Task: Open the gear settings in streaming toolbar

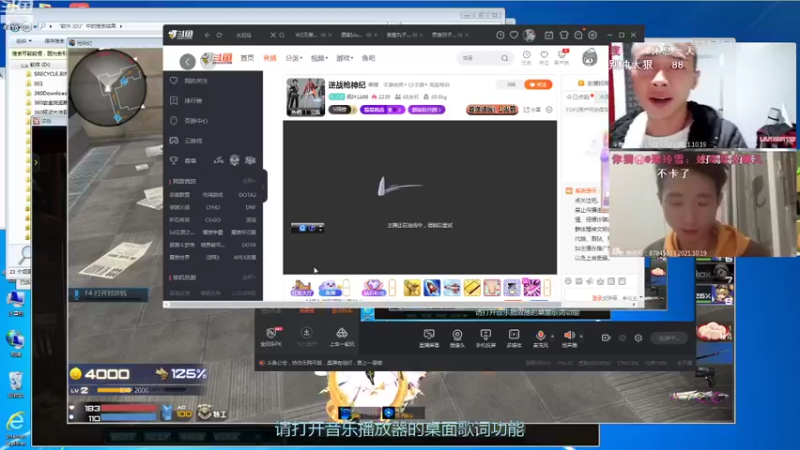Action: (638, 338)
